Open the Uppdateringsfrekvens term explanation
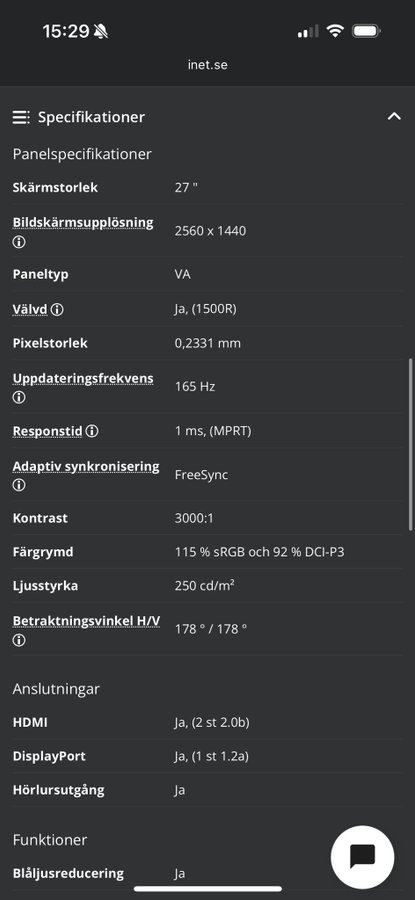The height and width of the screenshot is (900, 415). point(83,378)
